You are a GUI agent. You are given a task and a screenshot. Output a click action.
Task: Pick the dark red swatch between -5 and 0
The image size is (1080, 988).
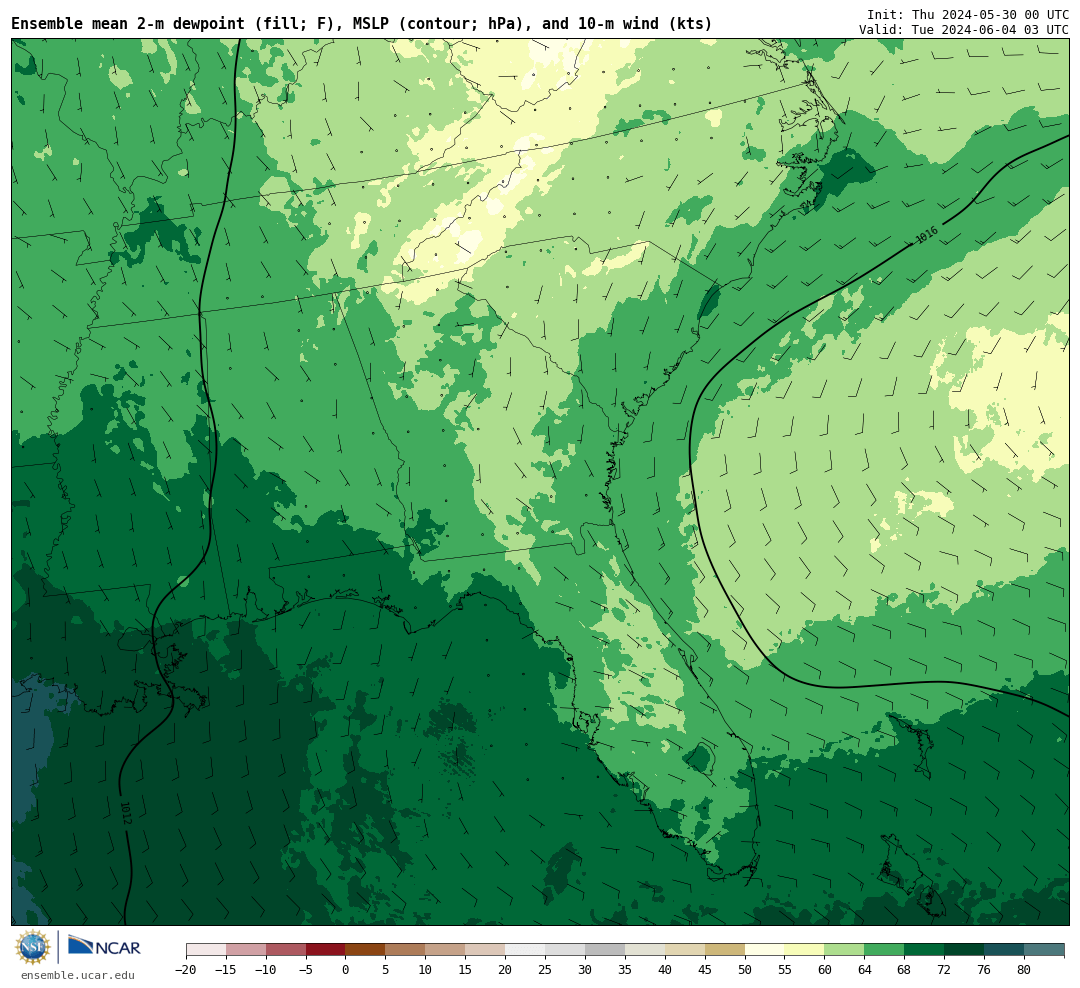tap(326, 950)
